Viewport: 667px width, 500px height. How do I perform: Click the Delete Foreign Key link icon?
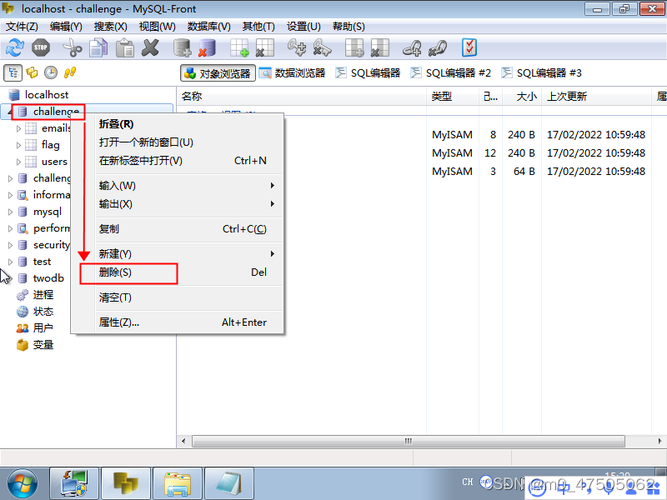(438, 48)
